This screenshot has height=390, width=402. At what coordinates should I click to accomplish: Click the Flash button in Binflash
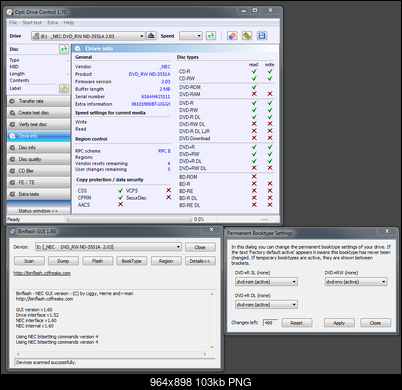98,261
